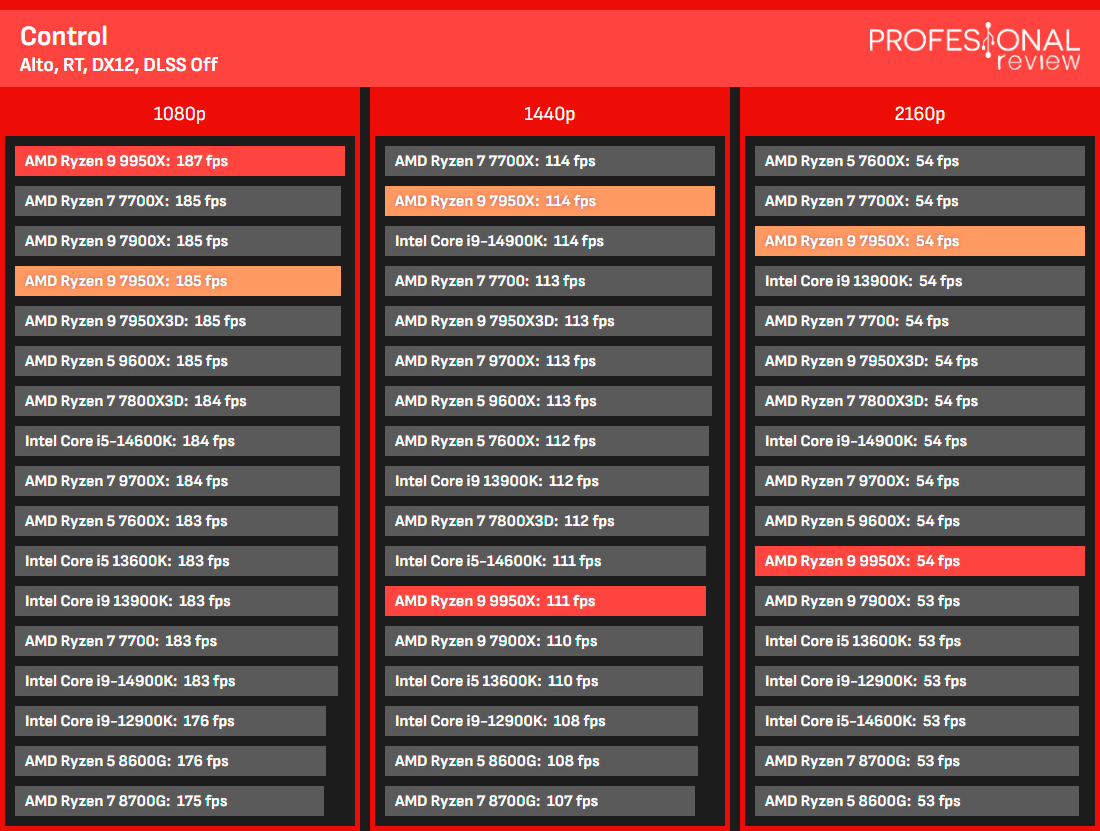This screenshot has width=1100, height=831.
Task: Click 'AMD Ryzen 9 9950X: 111 fps' bar
Action: 546,600
